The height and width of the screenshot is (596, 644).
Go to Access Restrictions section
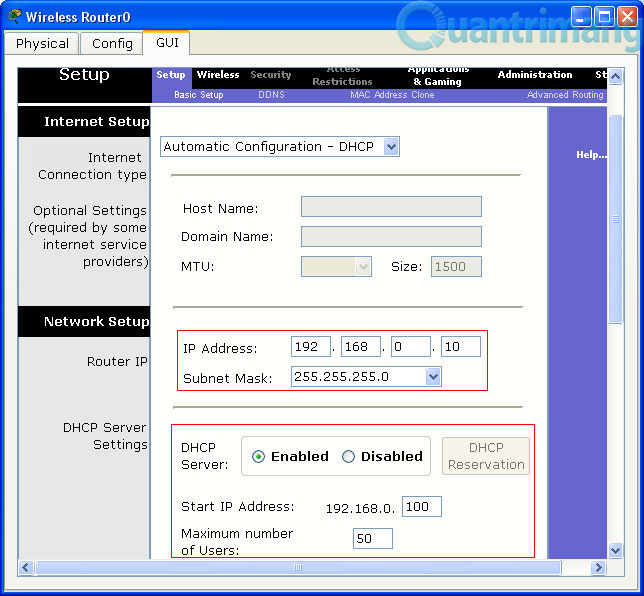[x=342, y=76]
